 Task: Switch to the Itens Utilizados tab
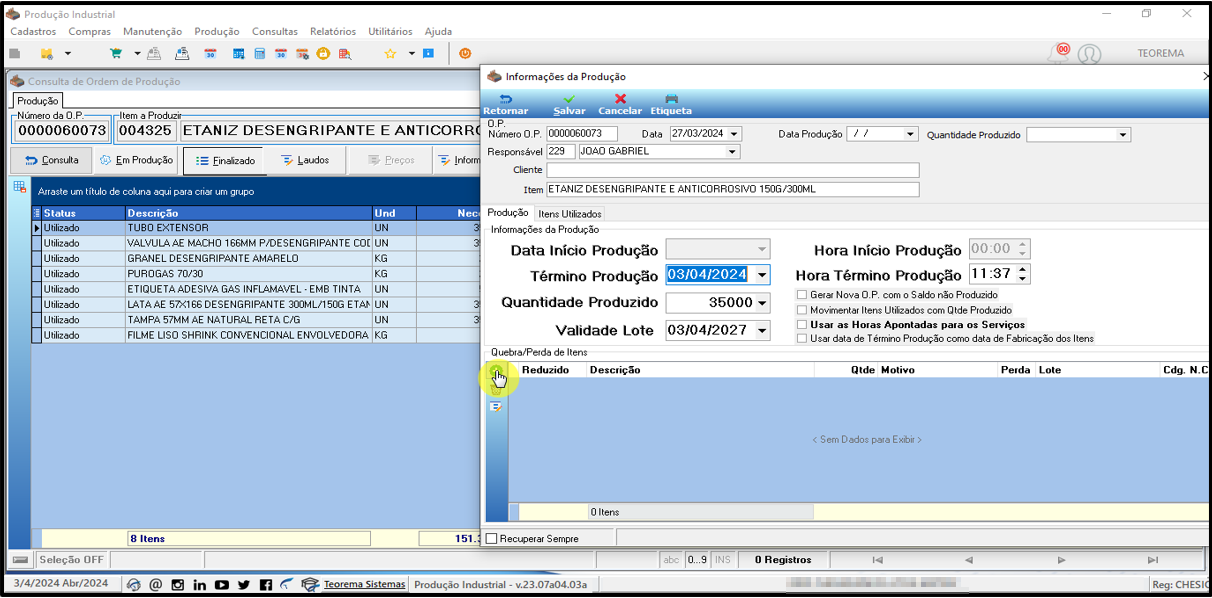(x=569, y=213)
